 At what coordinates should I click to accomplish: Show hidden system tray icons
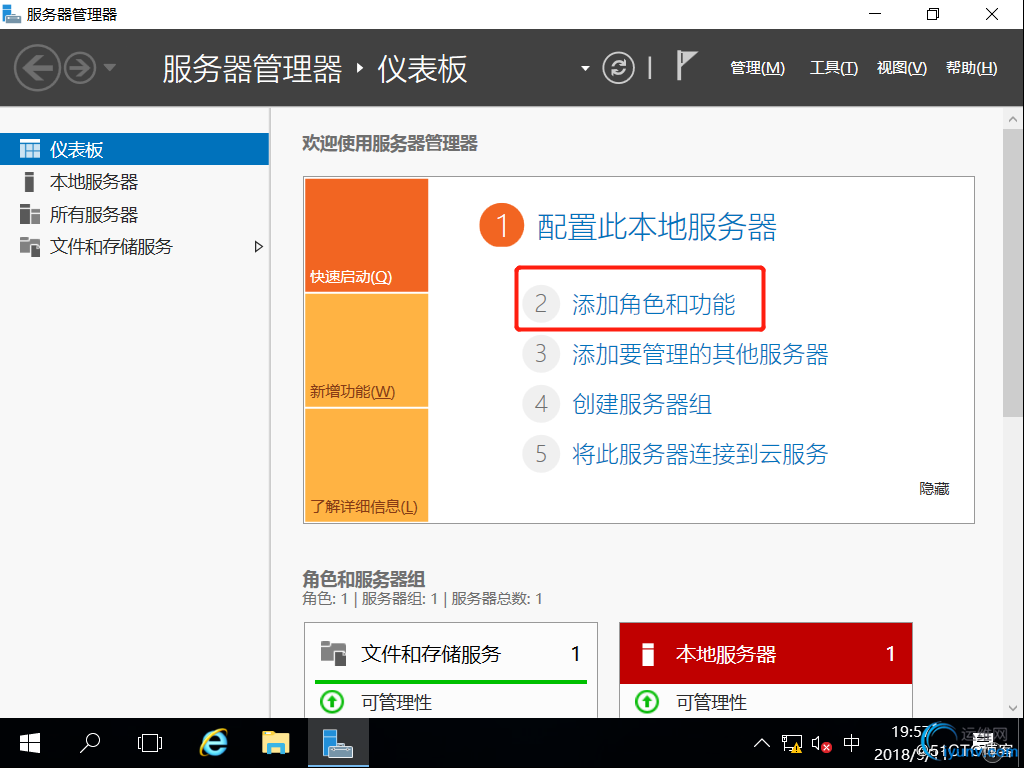pos(761,743)
